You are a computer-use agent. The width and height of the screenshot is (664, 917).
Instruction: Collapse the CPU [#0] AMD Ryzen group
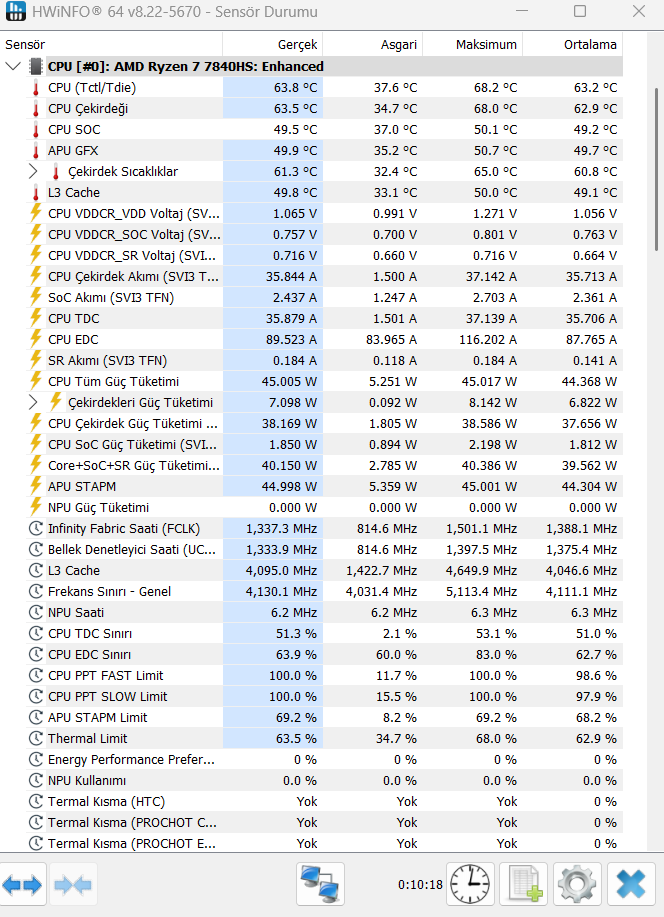click(13, 66)
